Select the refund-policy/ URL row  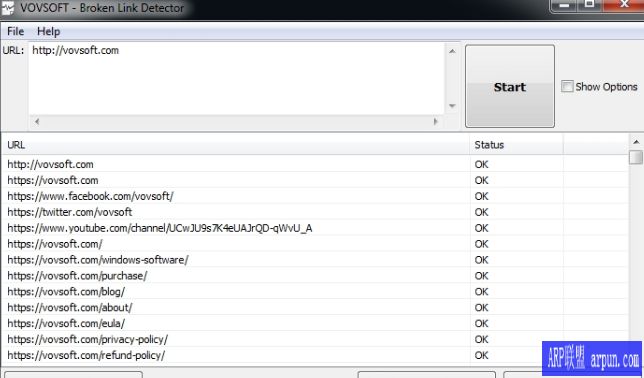(315, 355)
